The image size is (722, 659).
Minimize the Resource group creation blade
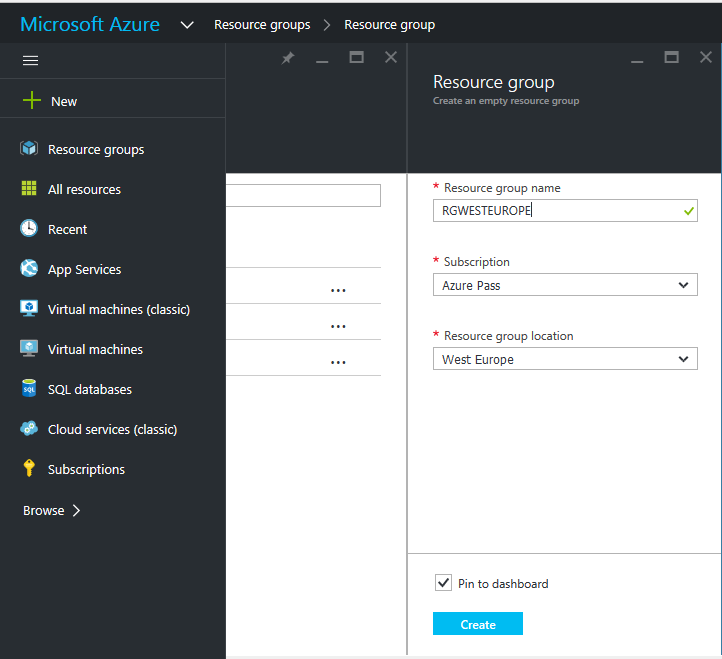click(637, 61)
